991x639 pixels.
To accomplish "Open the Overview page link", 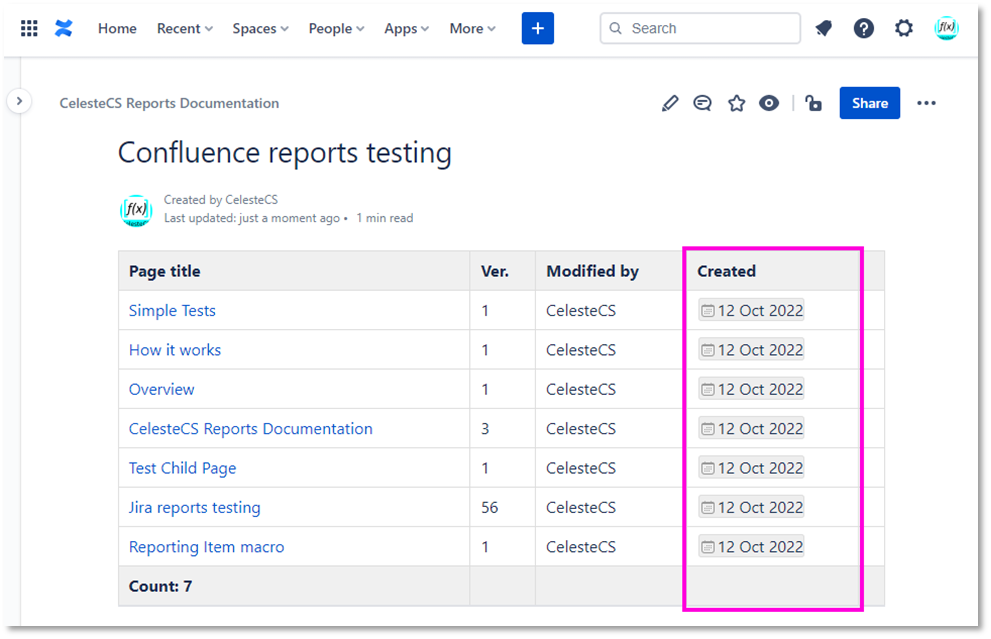I will click(162, 389).
